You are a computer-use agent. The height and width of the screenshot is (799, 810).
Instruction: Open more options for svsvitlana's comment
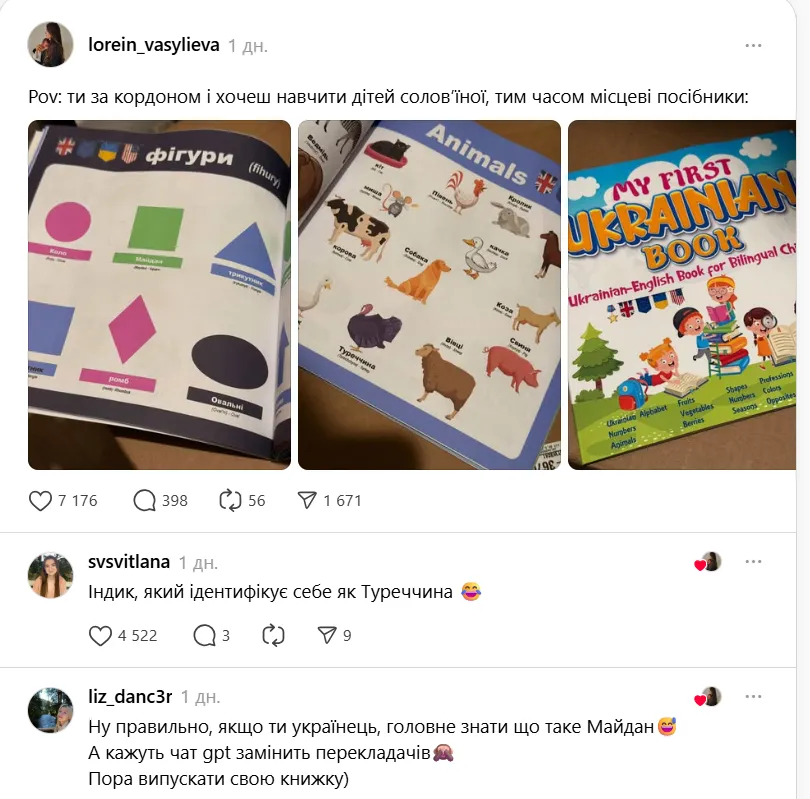[753, 561]
